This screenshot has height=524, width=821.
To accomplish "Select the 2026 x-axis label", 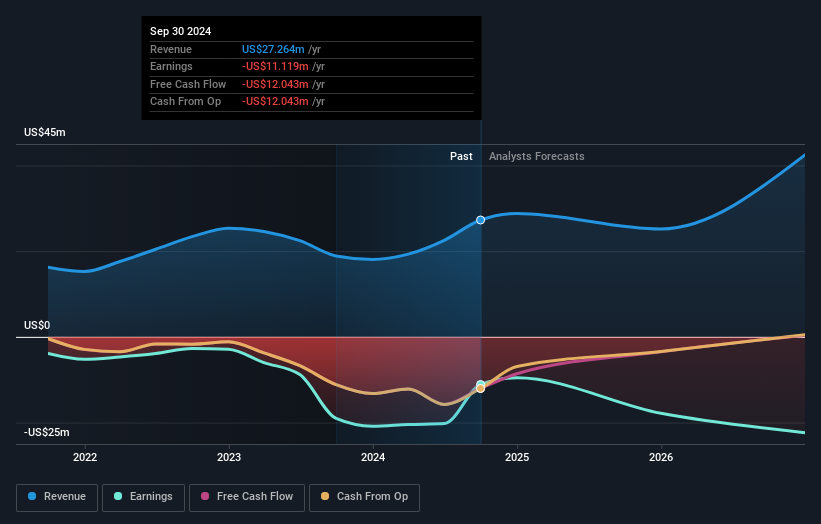I will [x=661, y=457].
